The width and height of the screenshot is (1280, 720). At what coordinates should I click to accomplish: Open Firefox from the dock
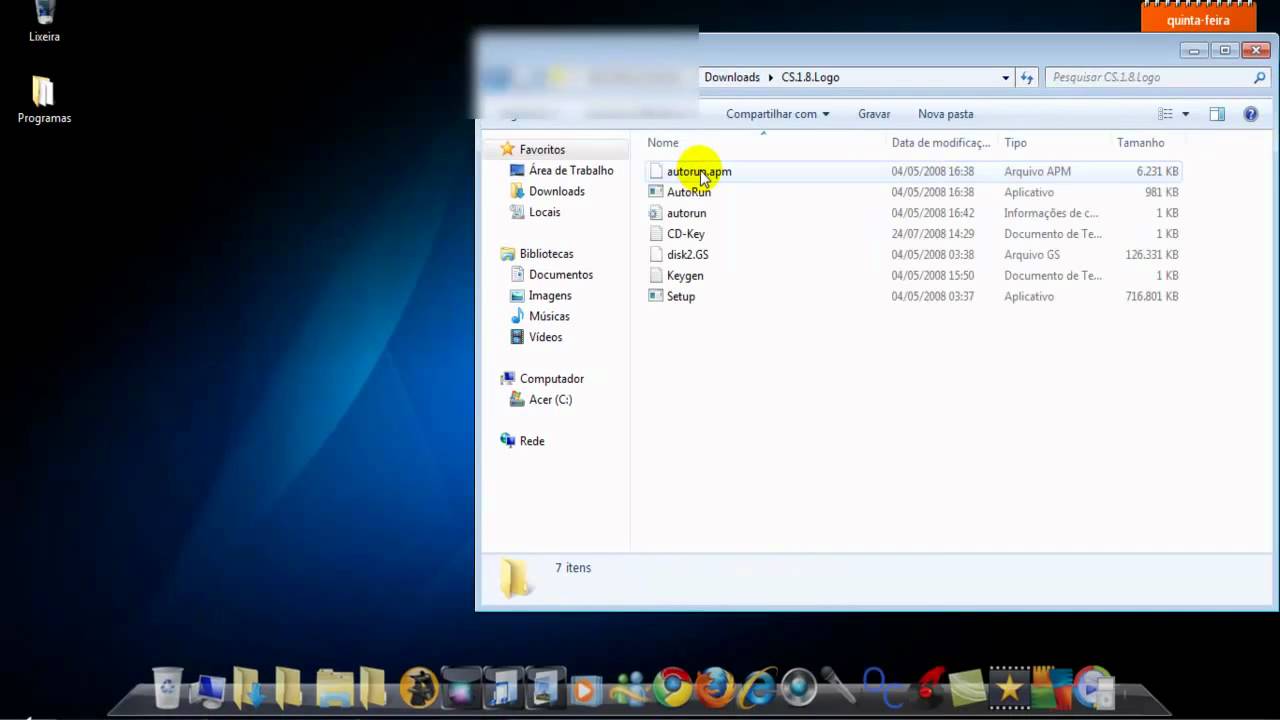(715, 687)
